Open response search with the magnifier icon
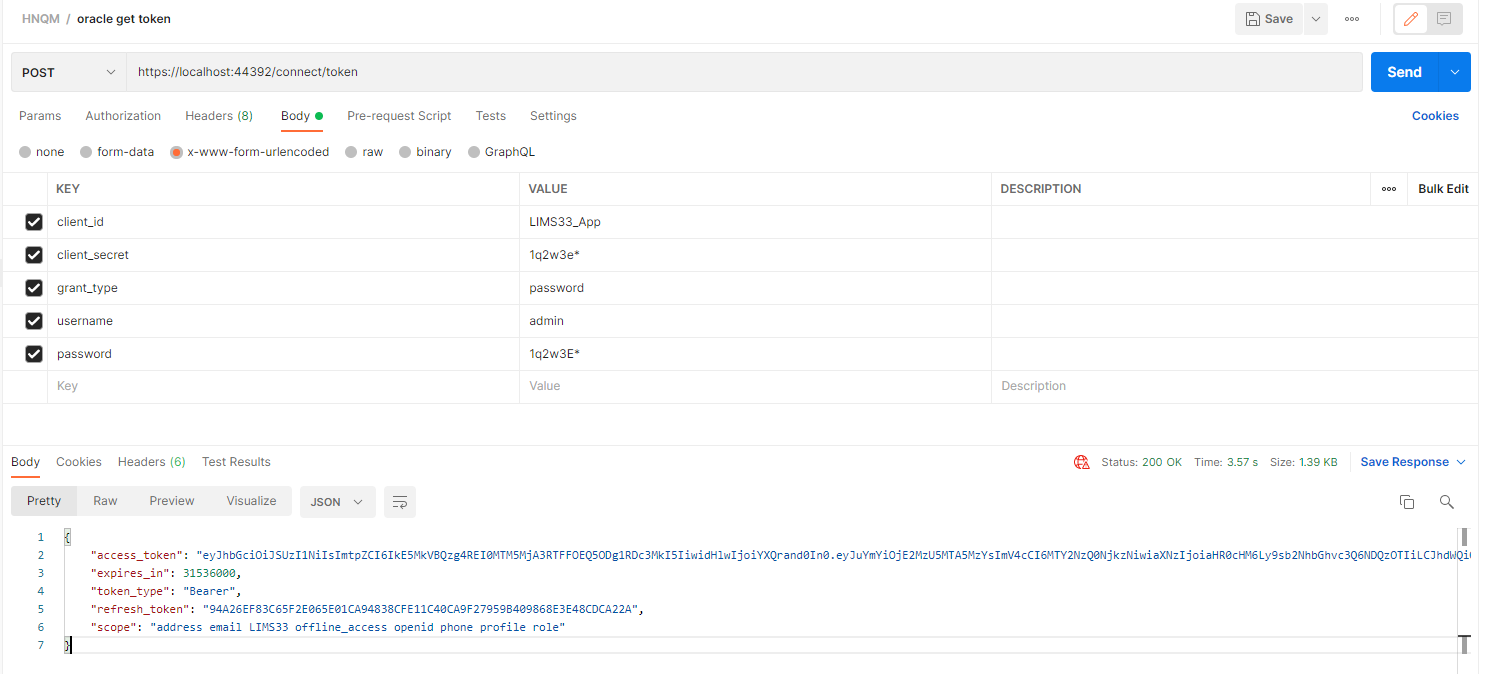The width and height of the screenshot is (1488, 674). (1447, 501)
